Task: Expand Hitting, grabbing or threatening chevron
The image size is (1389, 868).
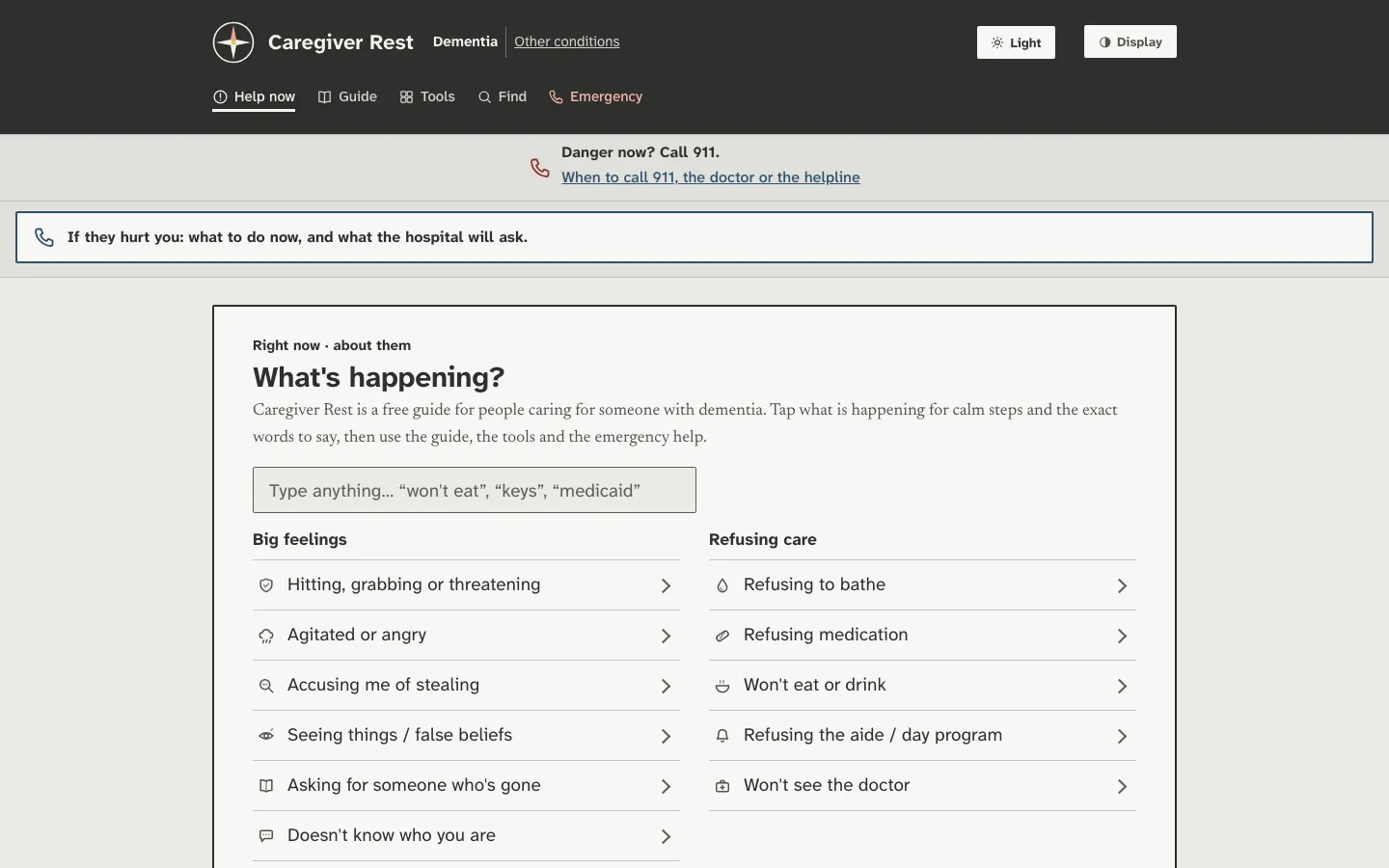Action: (x=666, y=585)
